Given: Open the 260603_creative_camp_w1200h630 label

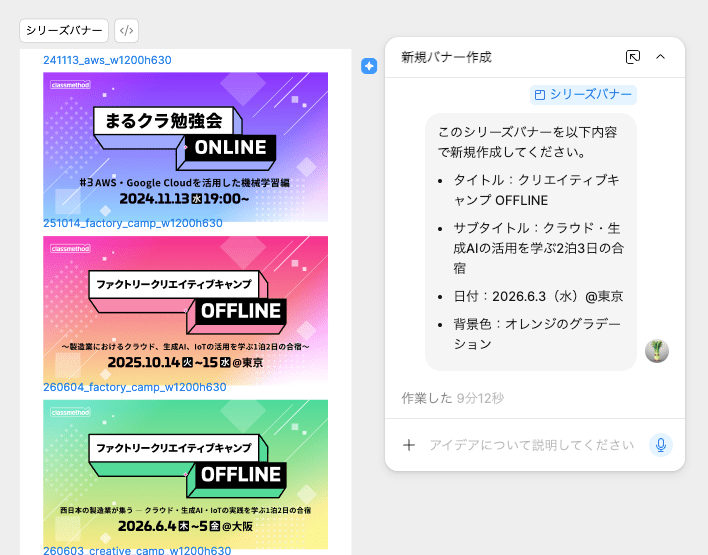Looking at the screenshot, I should pos(137,550).
